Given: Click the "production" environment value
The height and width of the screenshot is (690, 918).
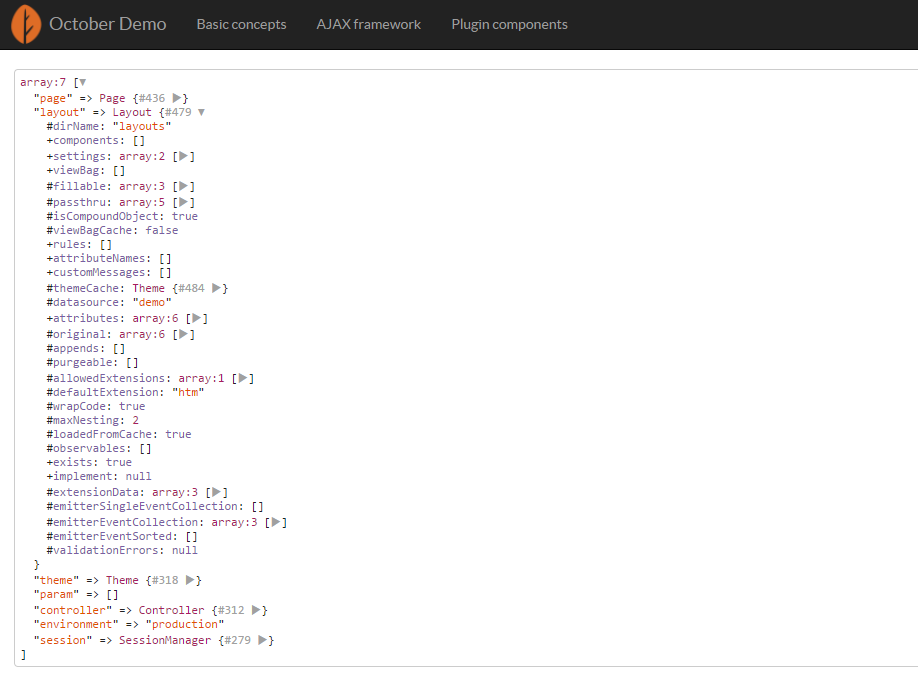Looking at the screenshot, I should tap(184, 624).
